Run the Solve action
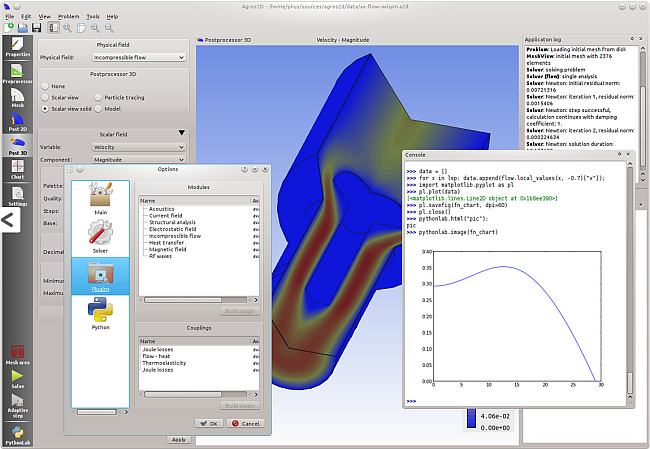The height and width of the screenshot is (449, 650). tap(17, 380)
